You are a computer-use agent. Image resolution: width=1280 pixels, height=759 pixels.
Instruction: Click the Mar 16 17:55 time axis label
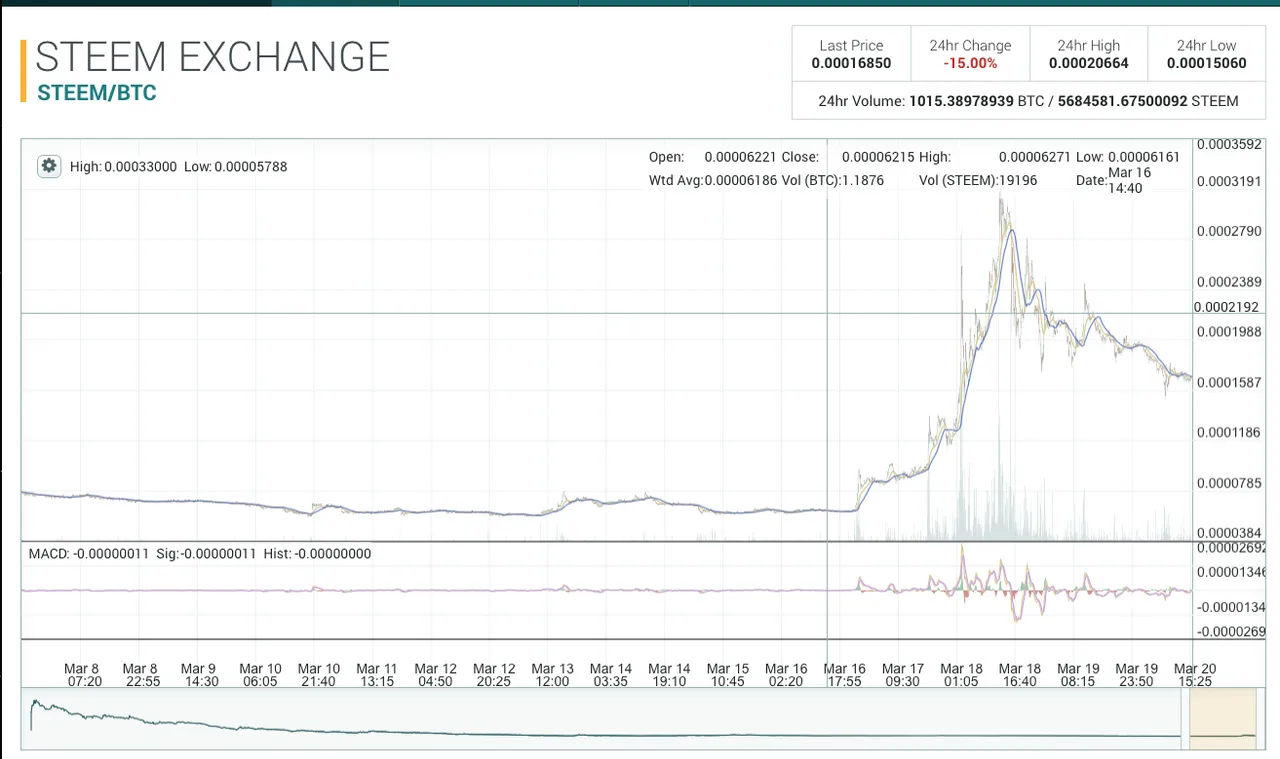845,675
